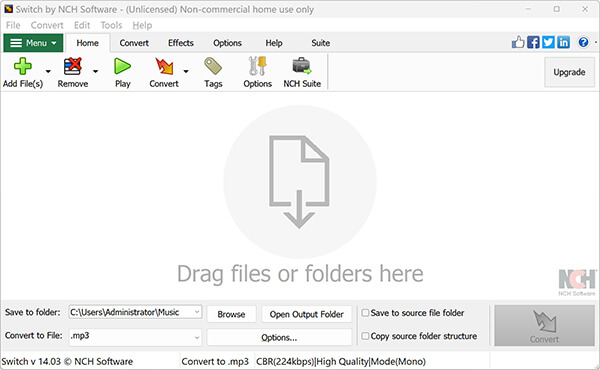Click 'Switch v 14.03 © NCH Software' status text
Screen dimensions: 600x370
pyautogui.click(x=67, y=361)
